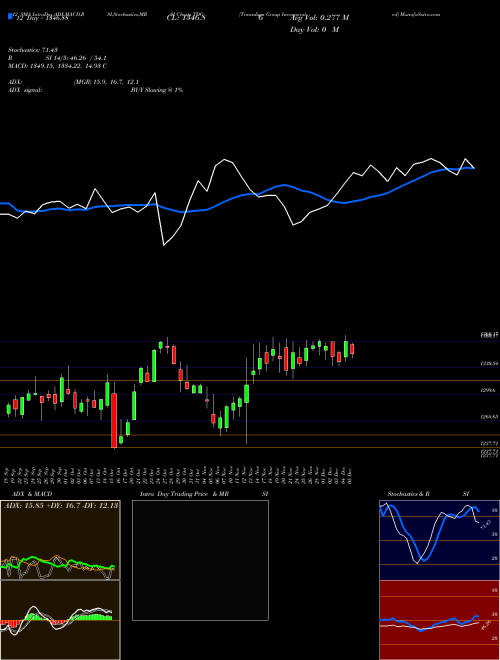This screenshot has height=660, width=500.
Task: Click the 'MACD: 1349.15, 1334.22, 14.93 C' line
Action: (x=57, y=66)
